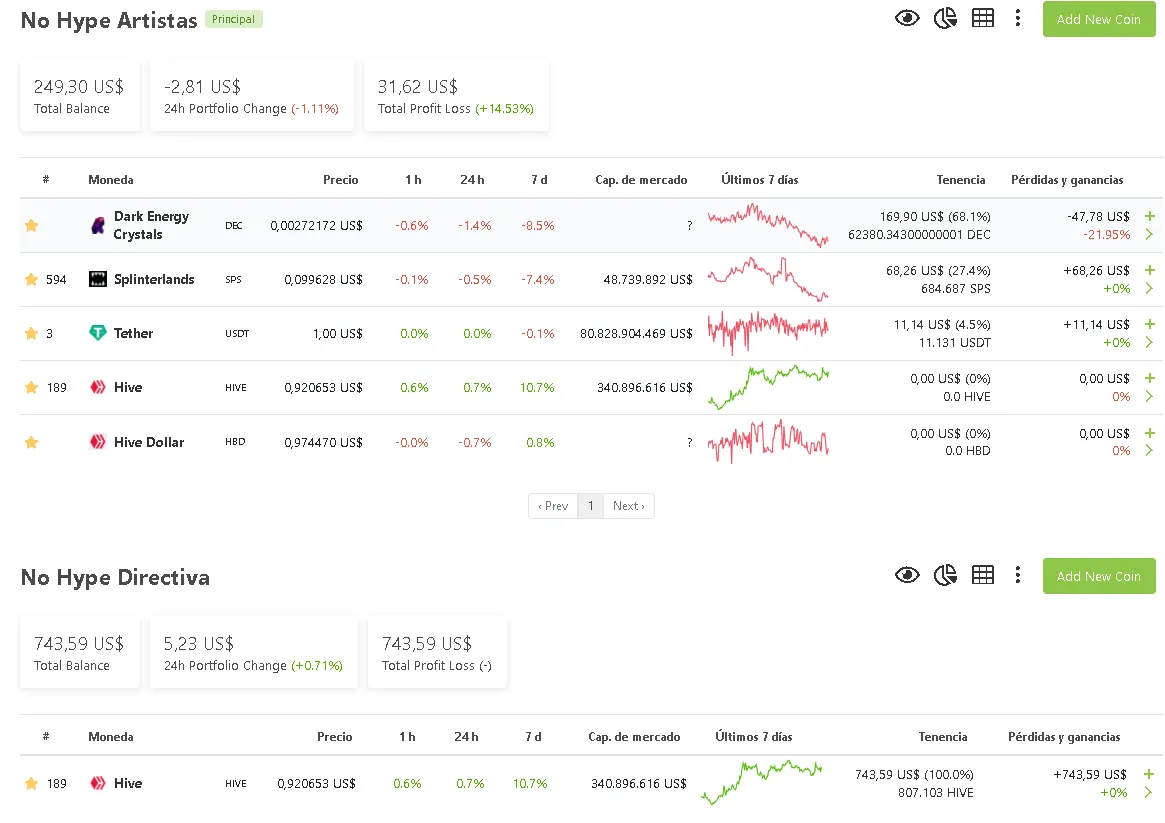This screenshot has width=1165, height=823.
Task: Add transaction with plus icon for Tether
Action: (1149, 324)
